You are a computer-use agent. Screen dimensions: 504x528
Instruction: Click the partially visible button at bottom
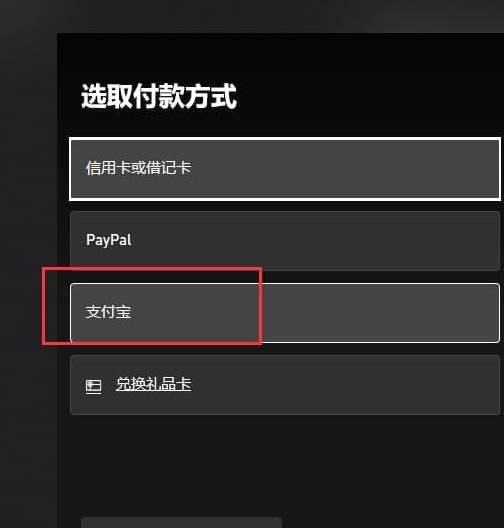pyautogui.click(x=181, y=523)
